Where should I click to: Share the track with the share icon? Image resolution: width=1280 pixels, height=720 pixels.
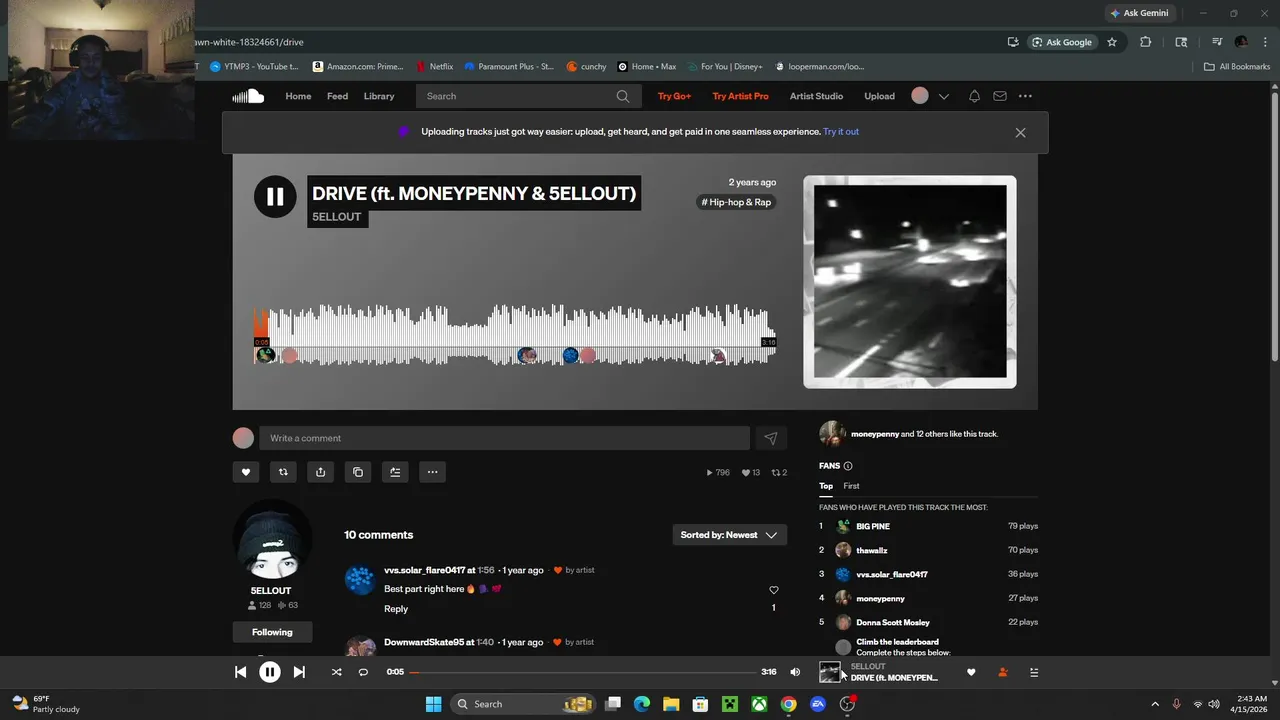pos(320,472)
